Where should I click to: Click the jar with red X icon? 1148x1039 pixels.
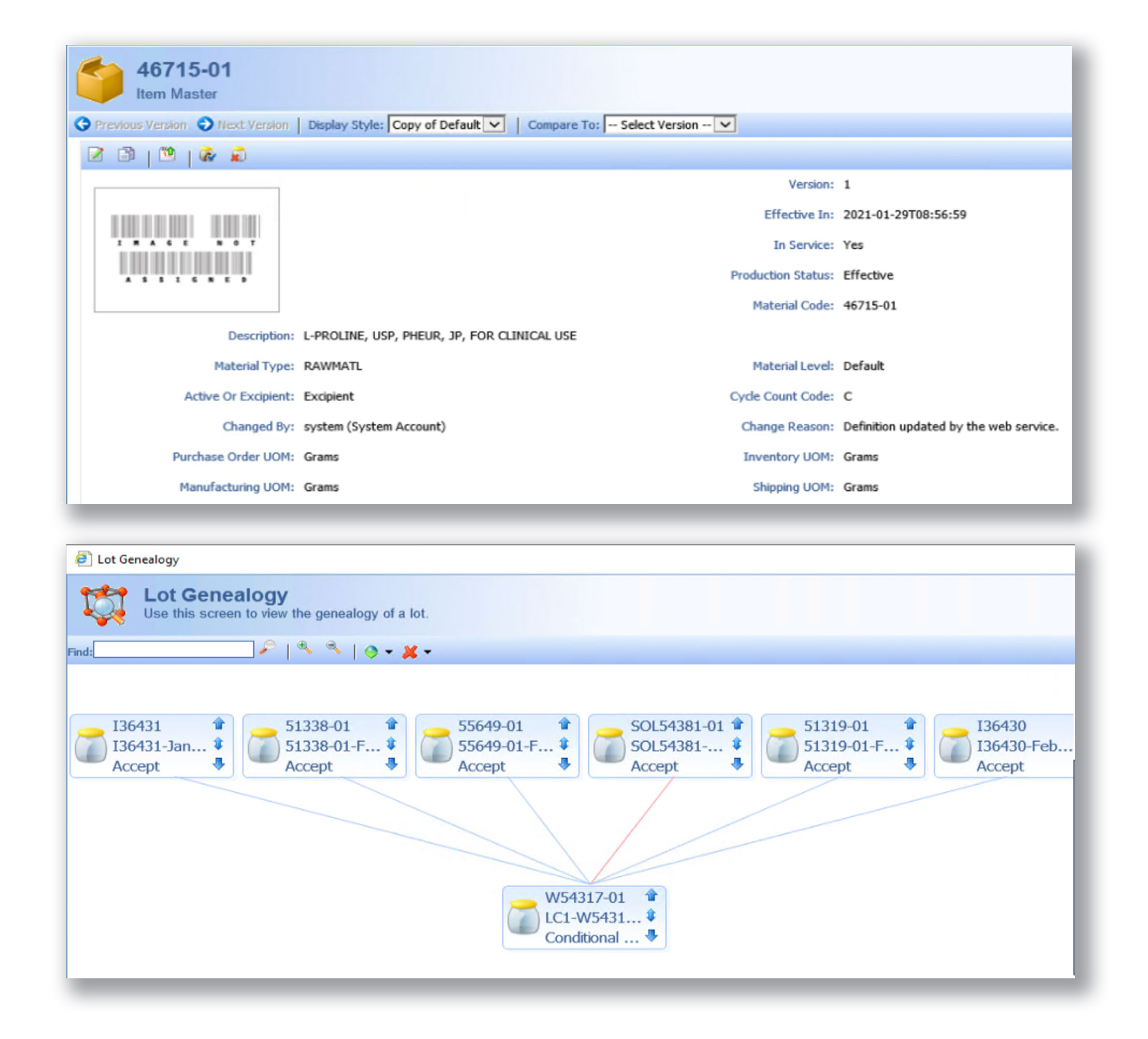click(x=238, y=154)
